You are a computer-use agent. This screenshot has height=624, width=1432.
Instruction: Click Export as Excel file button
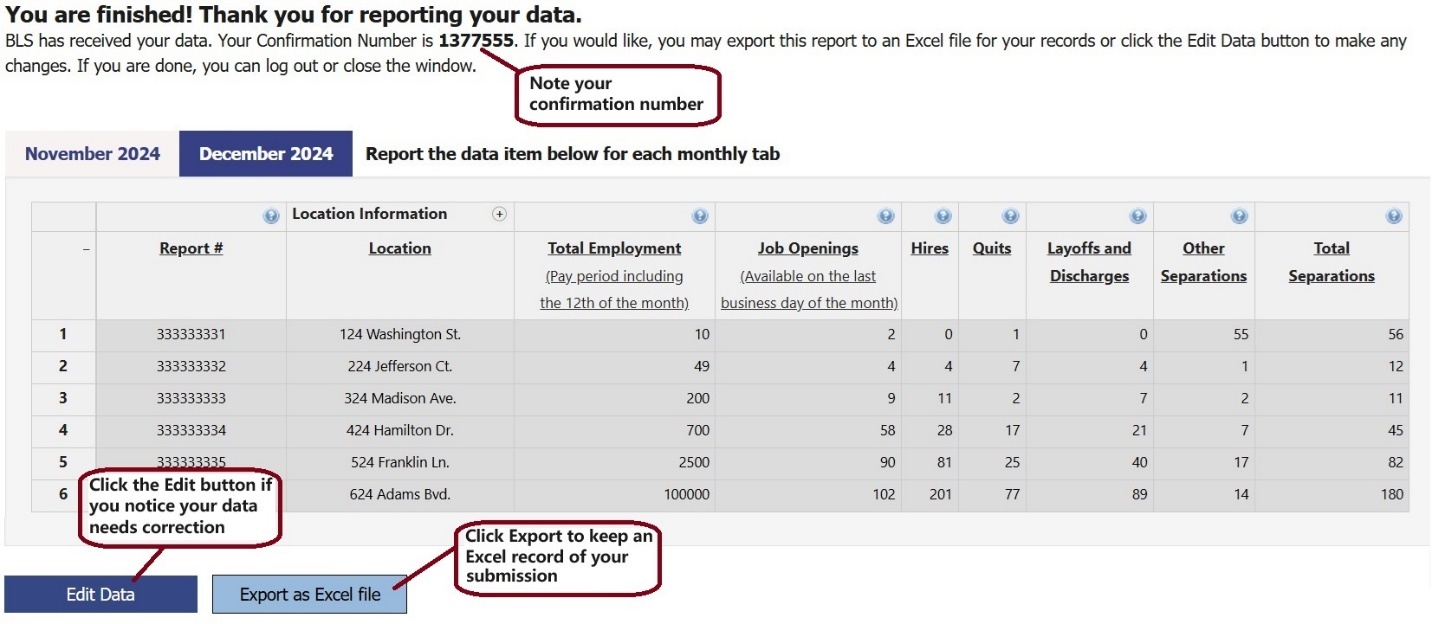(310, 595)
